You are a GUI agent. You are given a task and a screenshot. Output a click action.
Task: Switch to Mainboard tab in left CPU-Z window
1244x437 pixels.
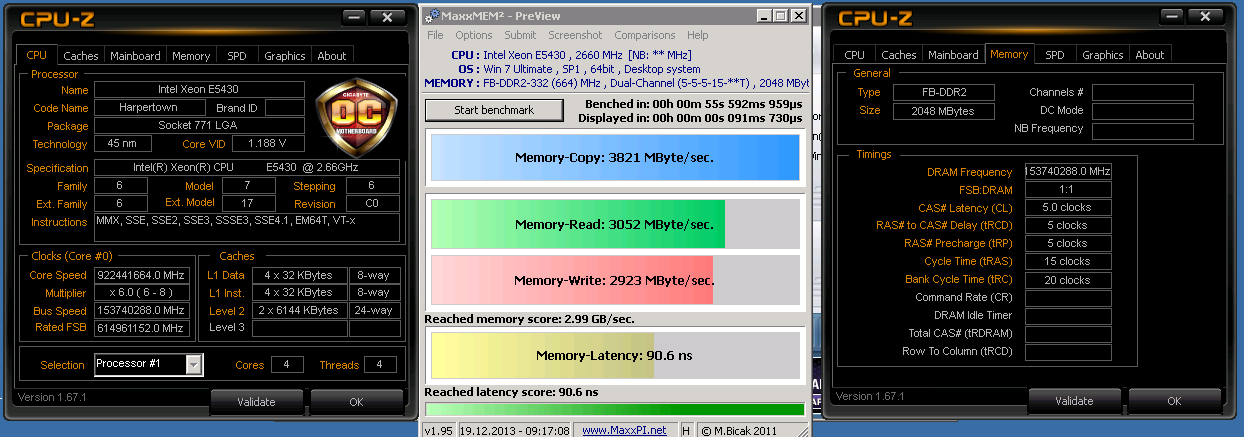pos(135,56)
